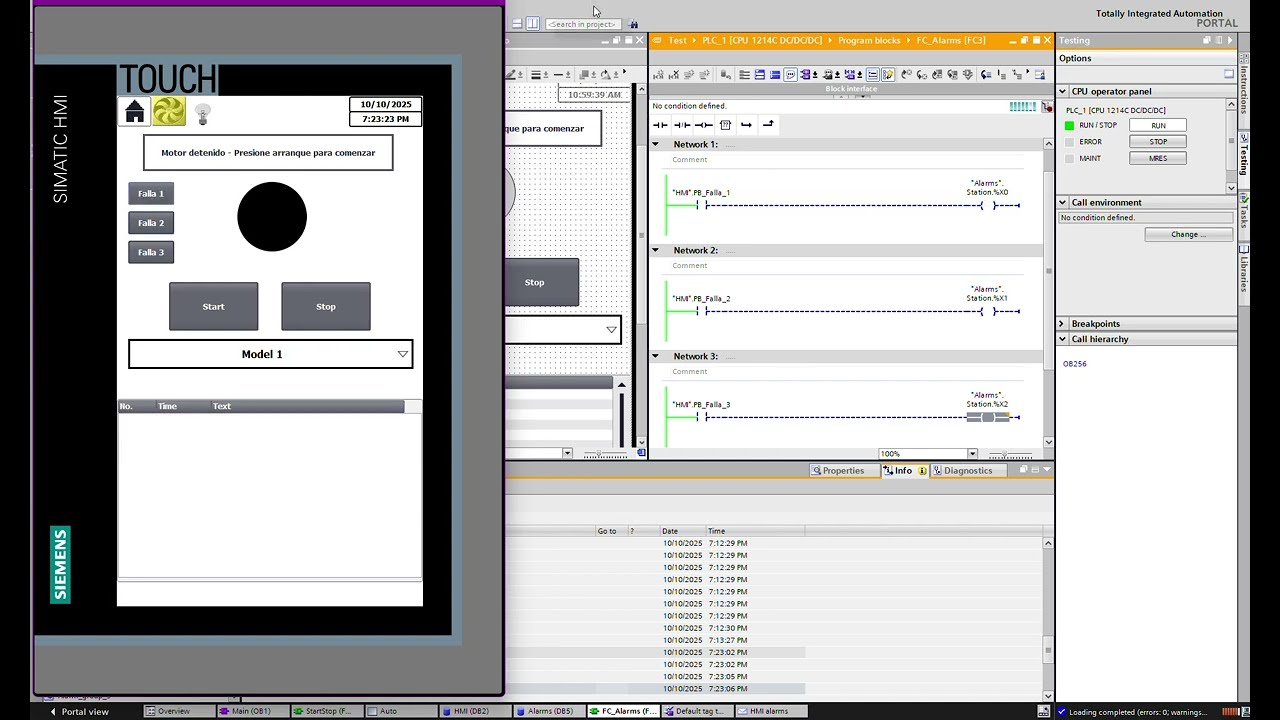
Task: Collapse the Call hierarchy section
Action: point(1063,339)
